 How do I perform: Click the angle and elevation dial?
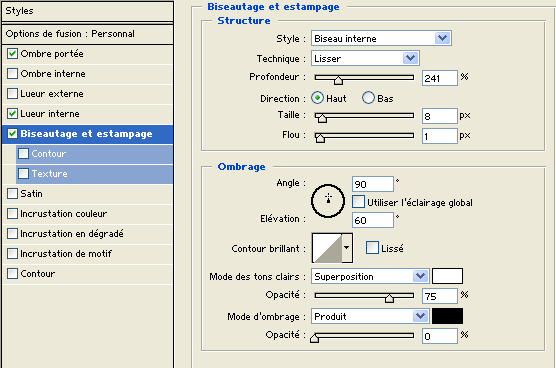coord(328,201)
